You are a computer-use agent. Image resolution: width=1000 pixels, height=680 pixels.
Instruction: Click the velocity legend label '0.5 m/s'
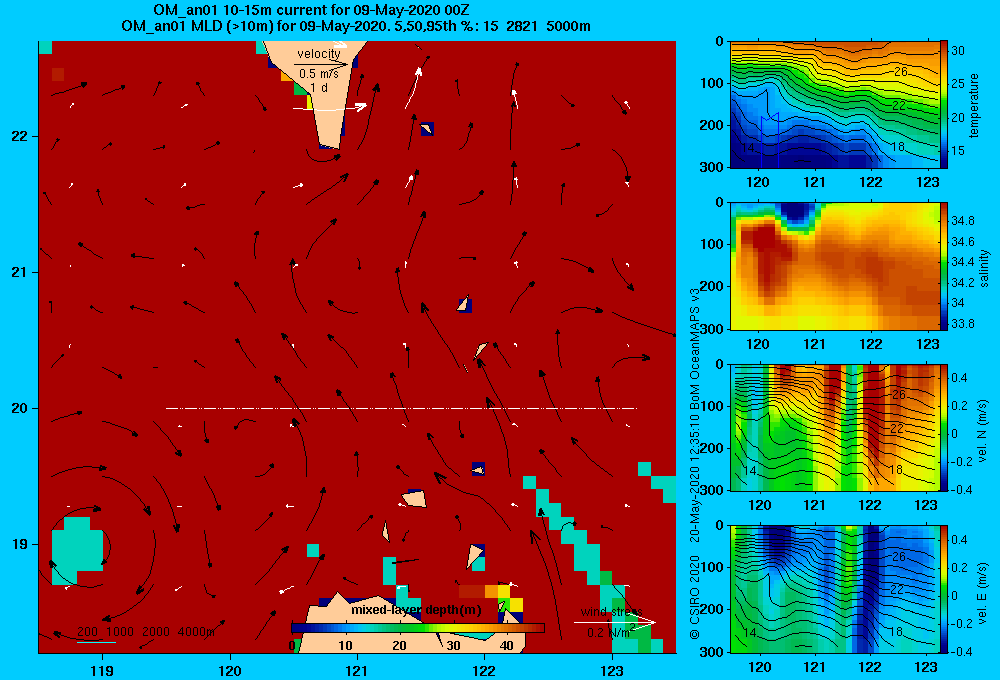[x=318, y=74]
